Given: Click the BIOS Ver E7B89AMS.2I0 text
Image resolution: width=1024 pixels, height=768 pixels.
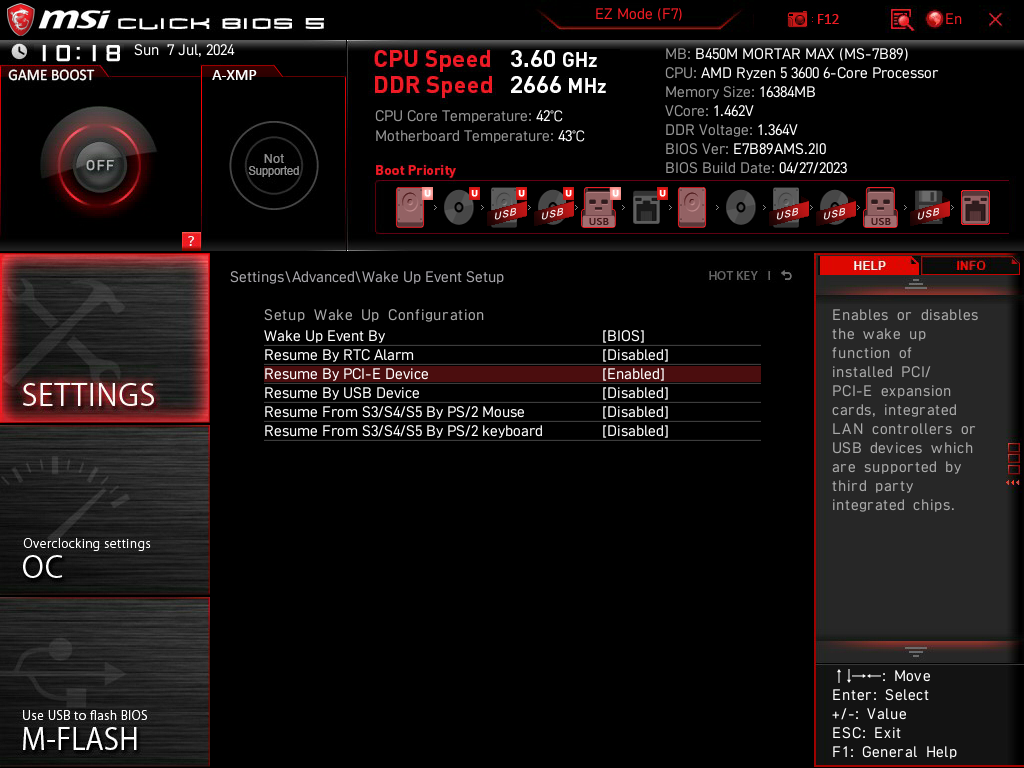Looking at the screenshot, I should (x=745, y=149).
